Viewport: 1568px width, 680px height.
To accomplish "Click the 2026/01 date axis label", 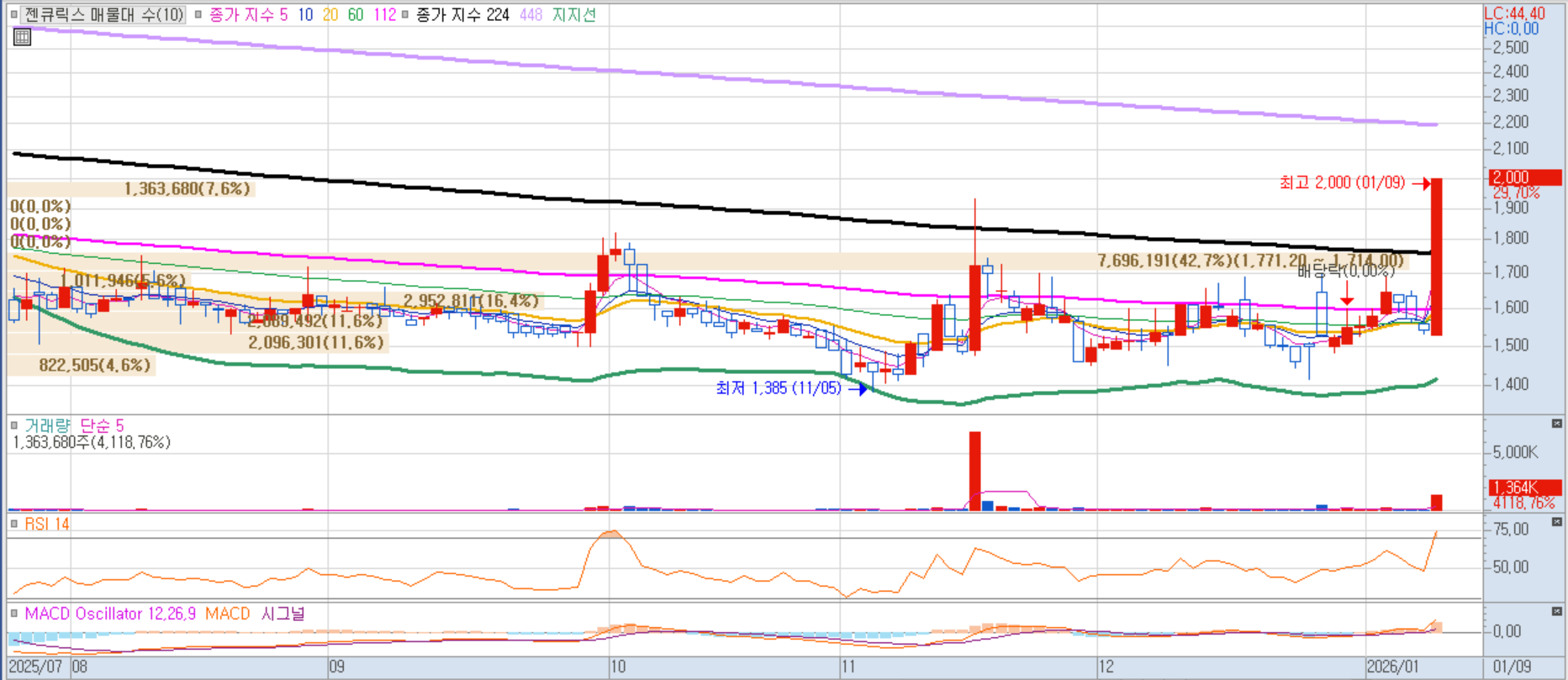I will pos(1393,667).
